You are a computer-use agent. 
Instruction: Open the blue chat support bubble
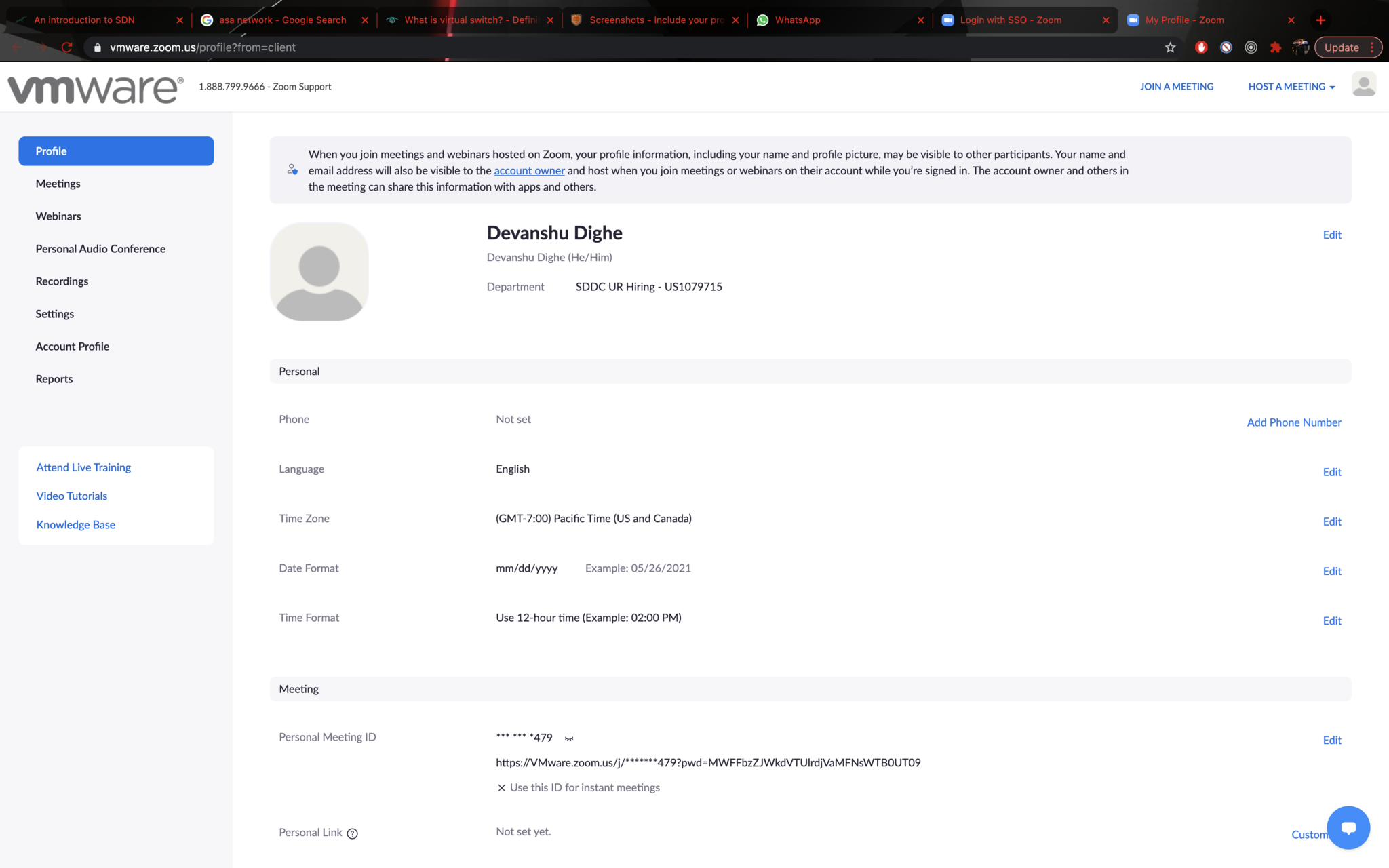[x=1348, y=827]
